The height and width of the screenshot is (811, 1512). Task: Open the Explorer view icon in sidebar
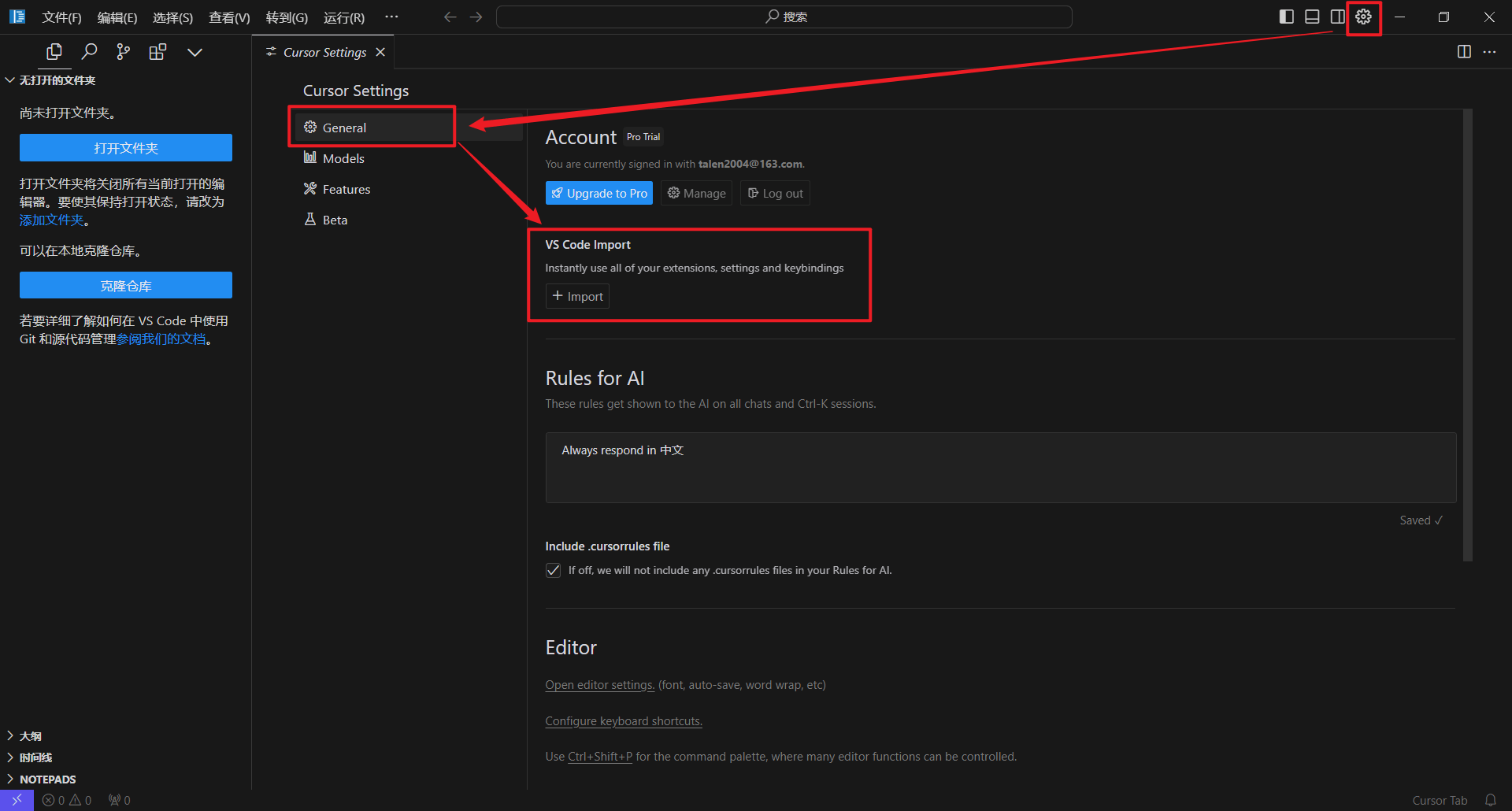(x=54, y=52)
